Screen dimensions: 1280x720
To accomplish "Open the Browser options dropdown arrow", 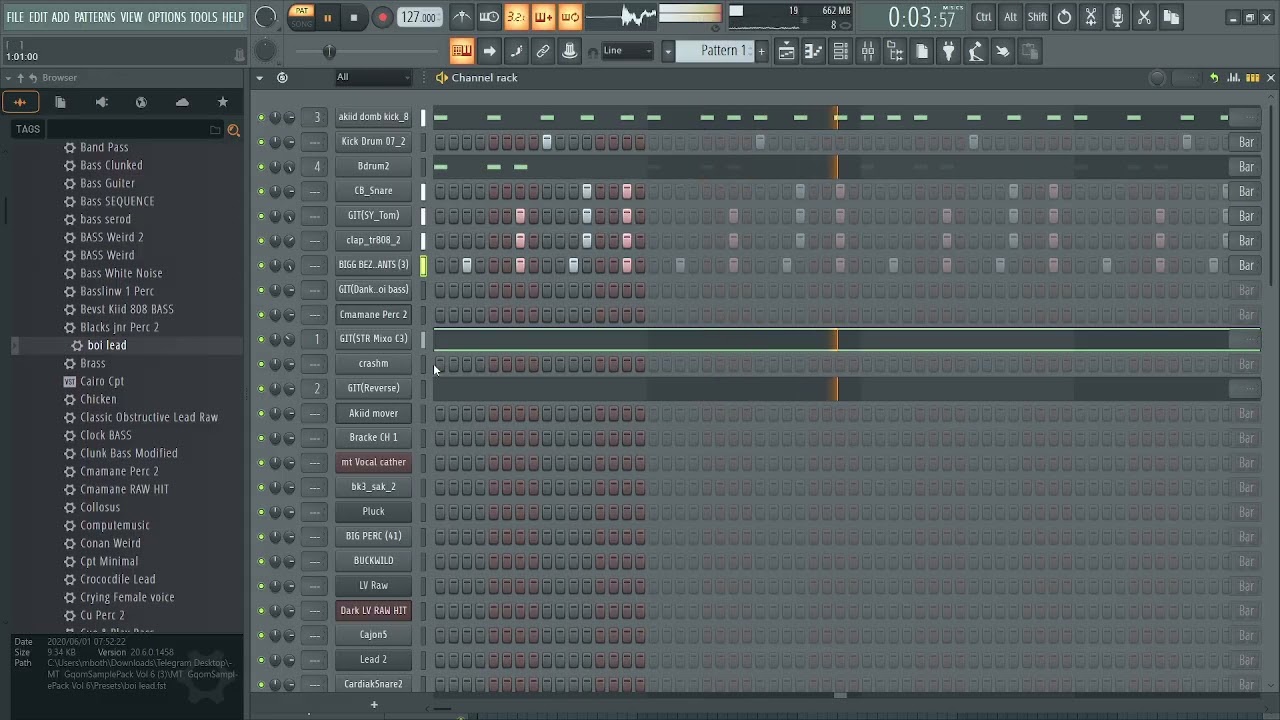I will (x=8, y=78).
